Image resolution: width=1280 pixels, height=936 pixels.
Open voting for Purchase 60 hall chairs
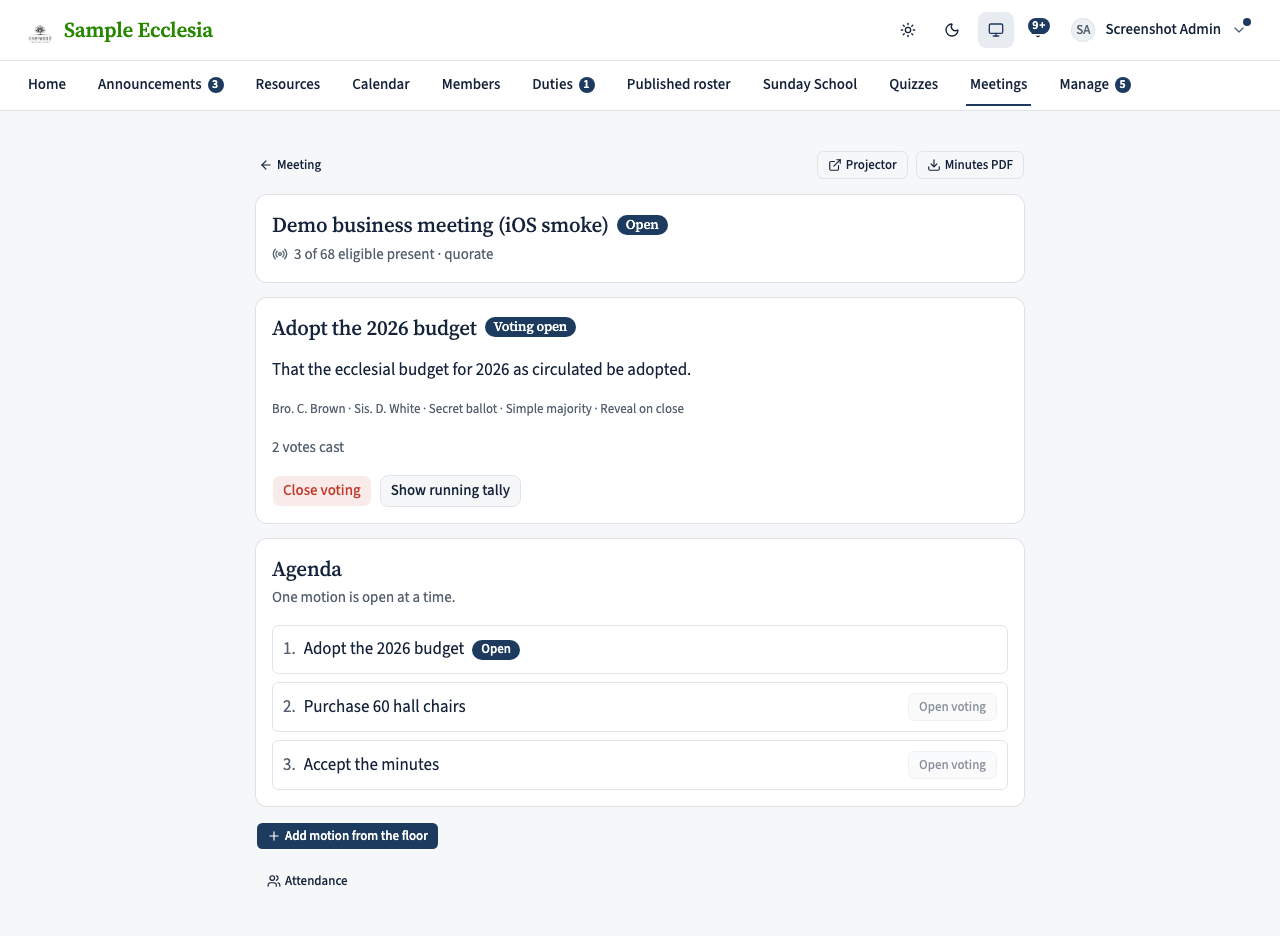coord(952,707)
